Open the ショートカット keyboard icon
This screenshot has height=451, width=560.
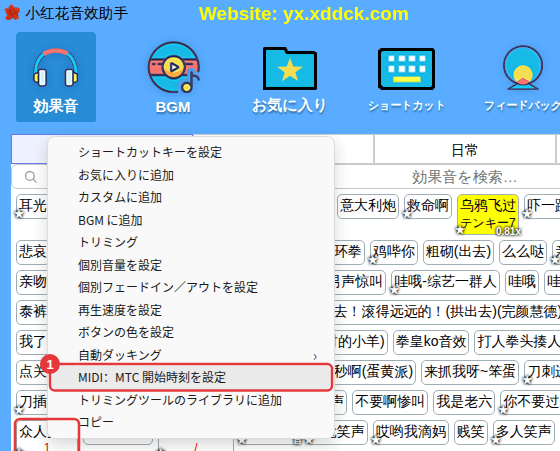coord(406,79)
